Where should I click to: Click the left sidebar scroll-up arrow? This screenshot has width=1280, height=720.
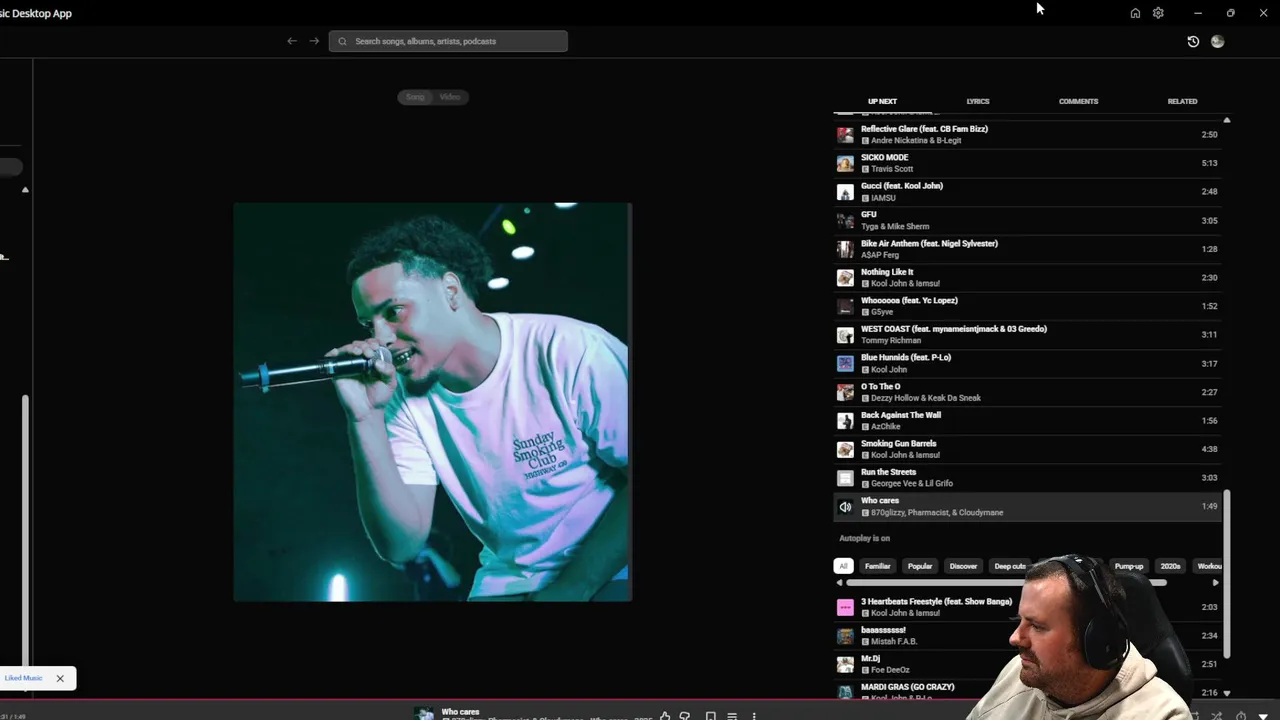(x=25, y=190)
